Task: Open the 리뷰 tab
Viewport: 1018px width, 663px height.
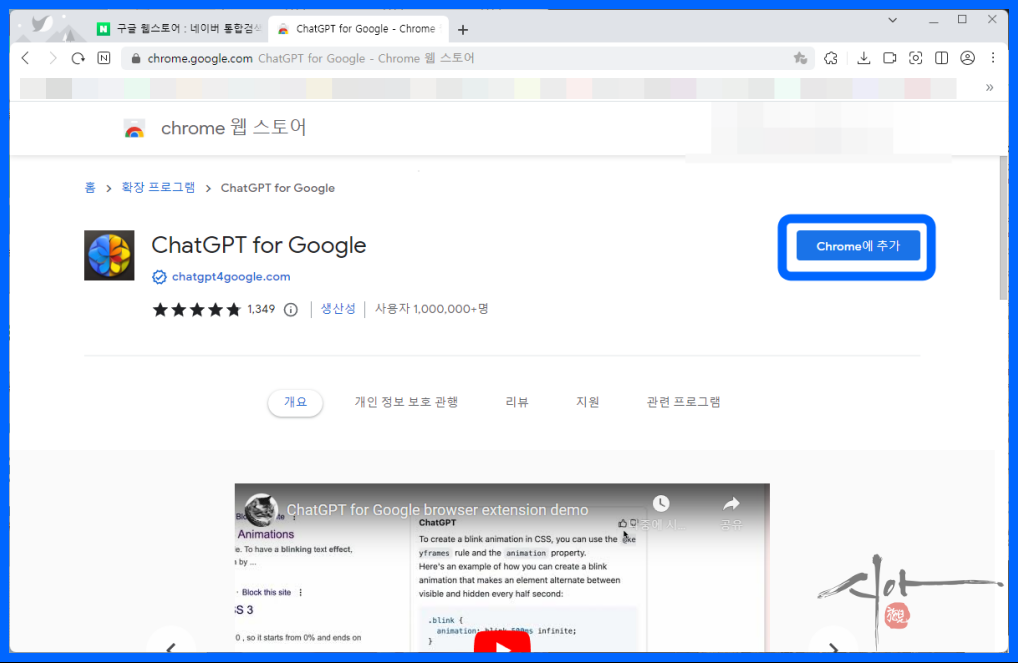Action: click(x=517, y=402)
